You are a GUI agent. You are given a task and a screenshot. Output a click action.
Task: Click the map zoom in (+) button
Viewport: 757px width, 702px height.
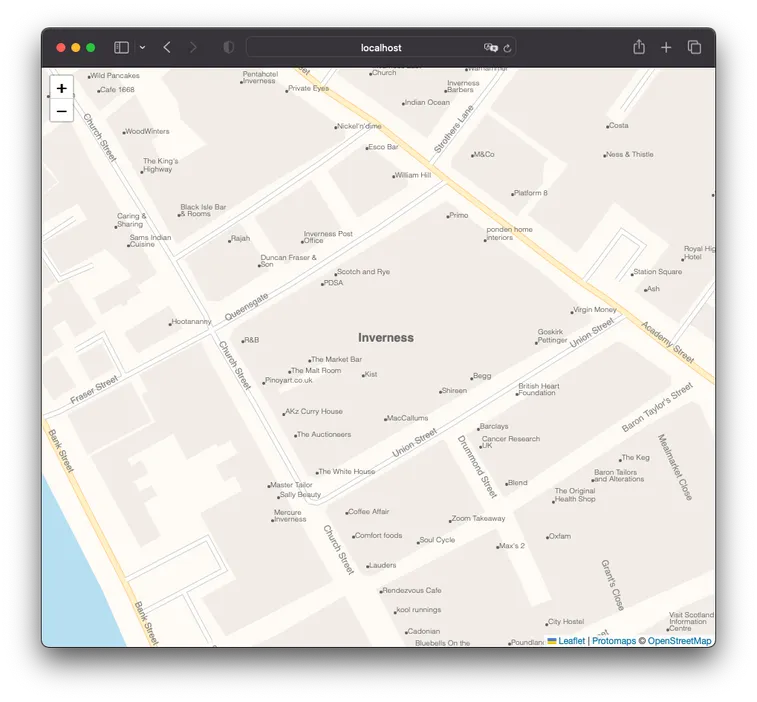pos(62,88)
